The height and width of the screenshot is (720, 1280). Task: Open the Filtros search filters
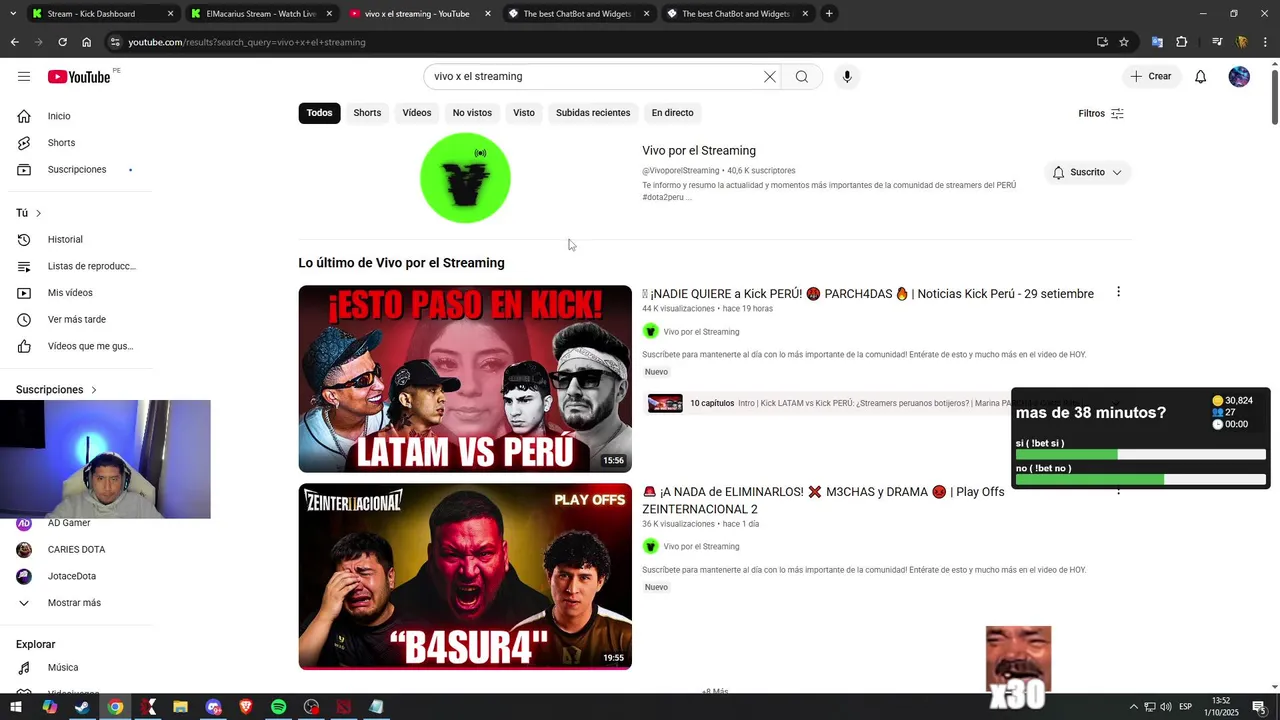(x=1101, y=113)
